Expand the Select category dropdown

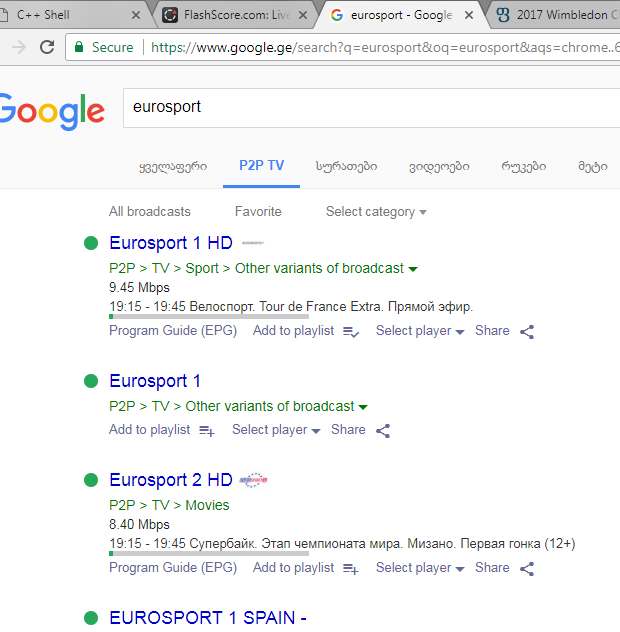coord(376,212)
